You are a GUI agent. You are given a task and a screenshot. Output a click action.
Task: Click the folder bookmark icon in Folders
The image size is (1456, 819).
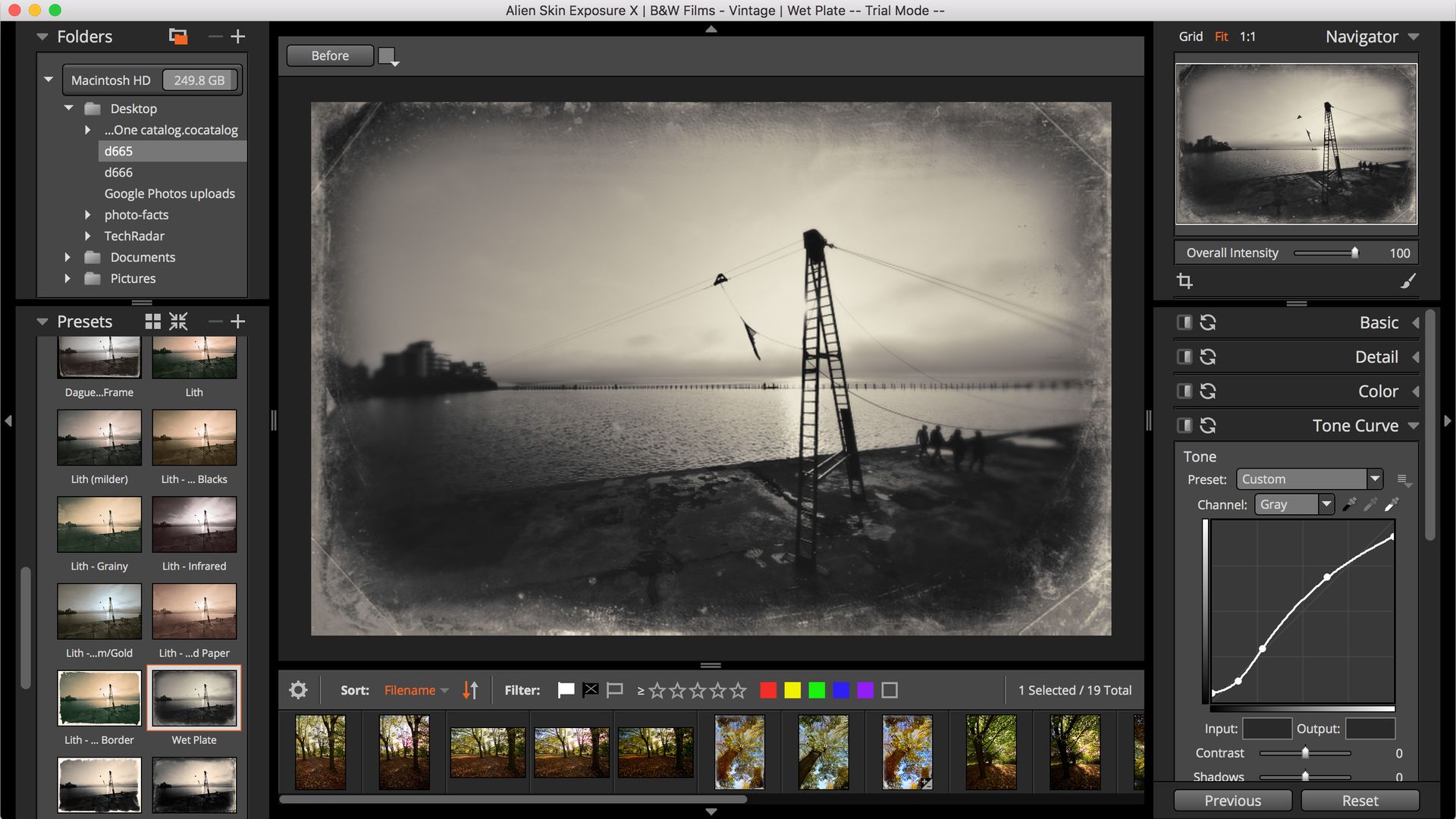coord(177,36)
